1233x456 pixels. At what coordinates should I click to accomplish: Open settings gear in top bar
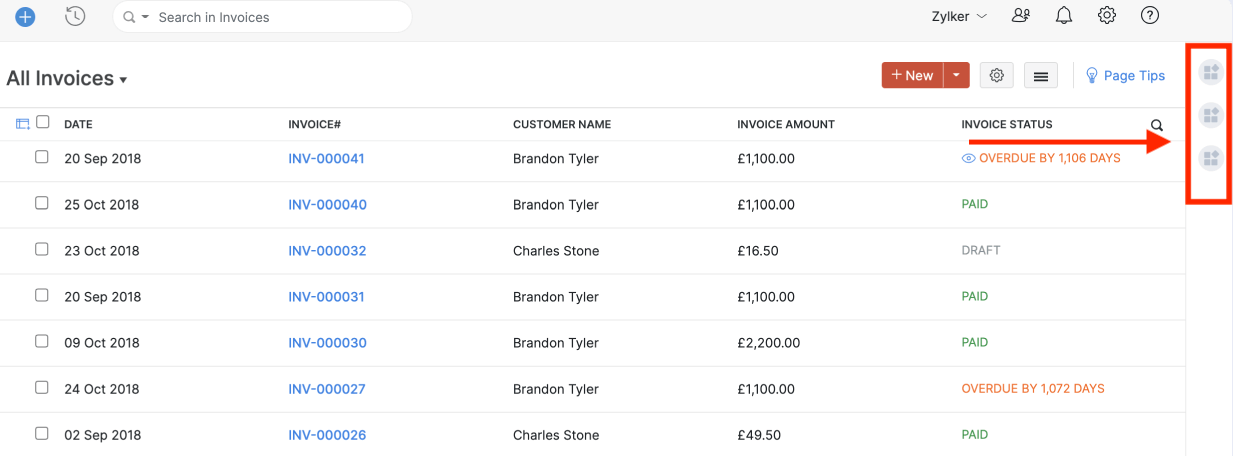(1107, 16)
